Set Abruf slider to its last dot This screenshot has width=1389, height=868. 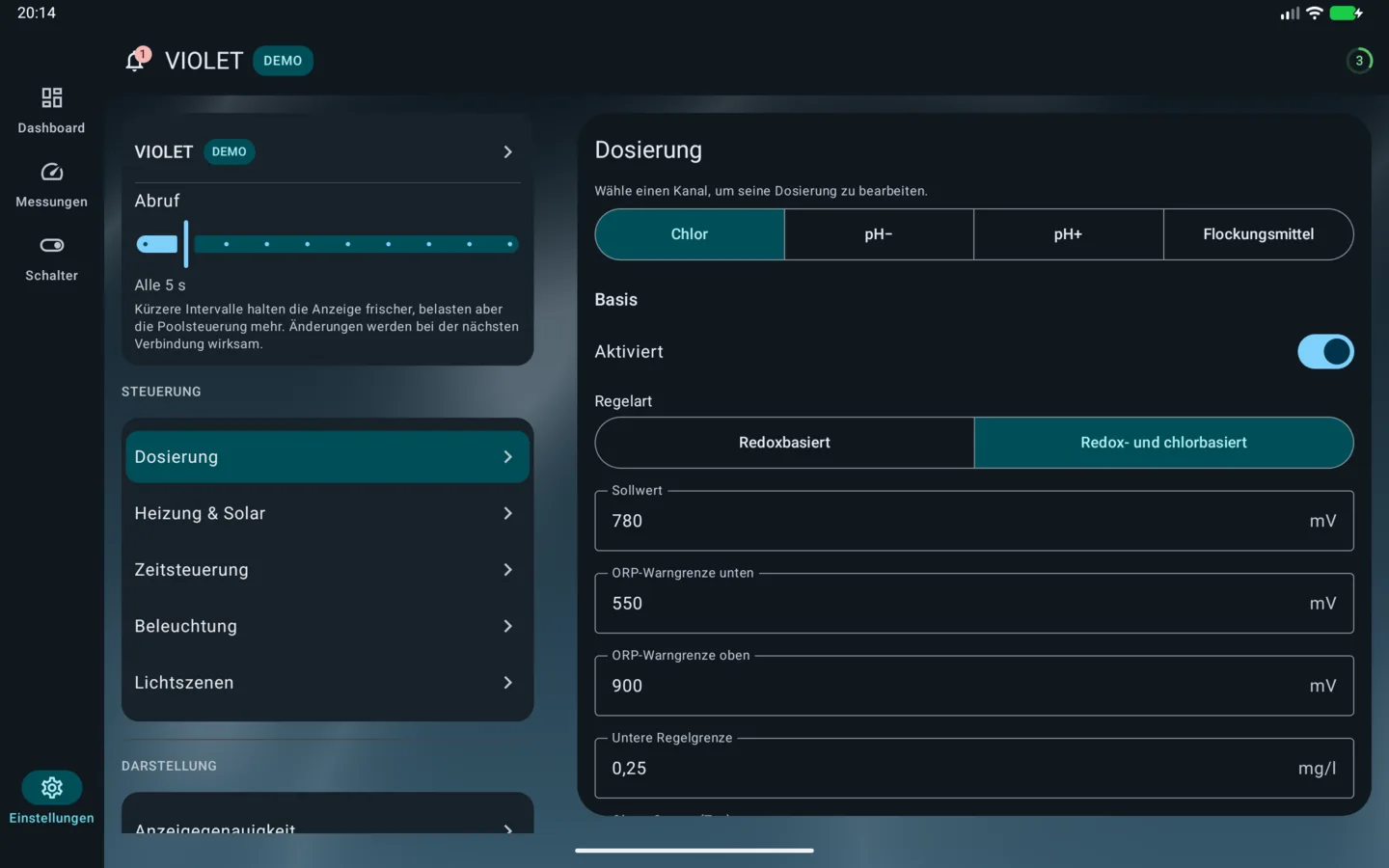509,244
